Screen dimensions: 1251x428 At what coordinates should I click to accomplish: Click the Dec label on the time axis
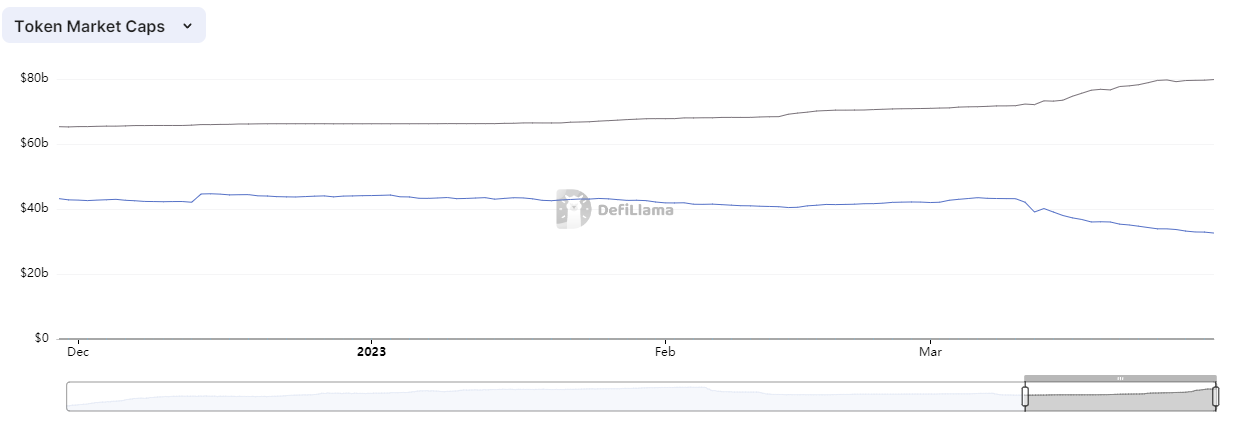pyautogui.click(x=76, y=352)
